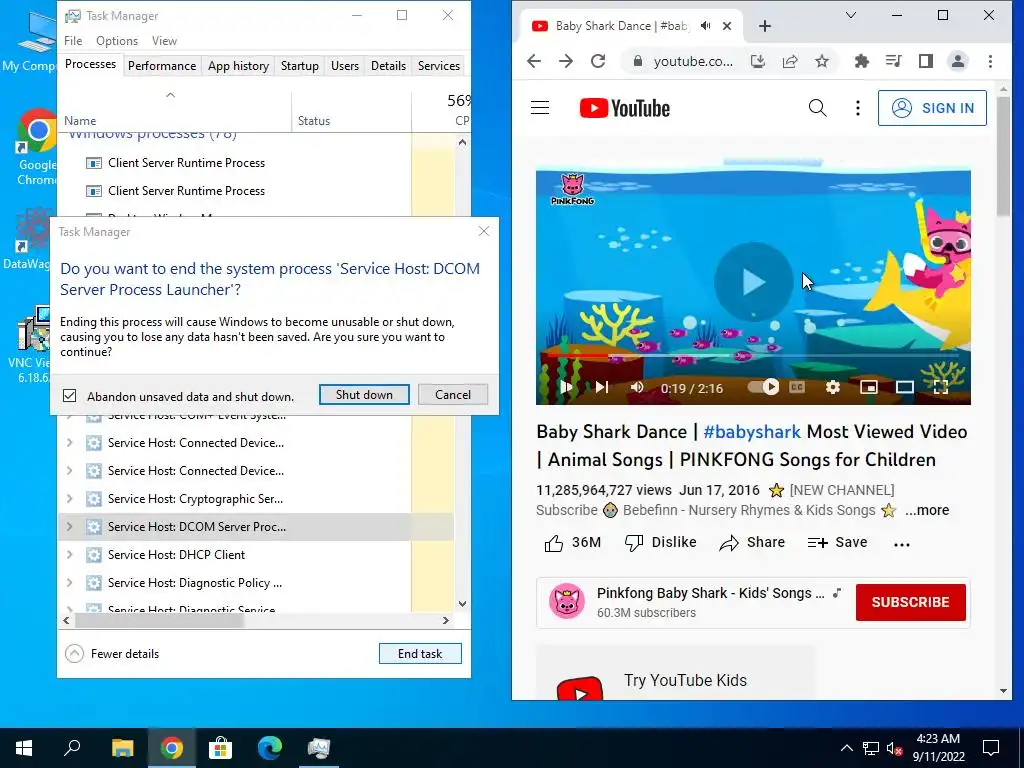Skip to next video in player
The image size is (1024, 768).
tap(602, 387)
